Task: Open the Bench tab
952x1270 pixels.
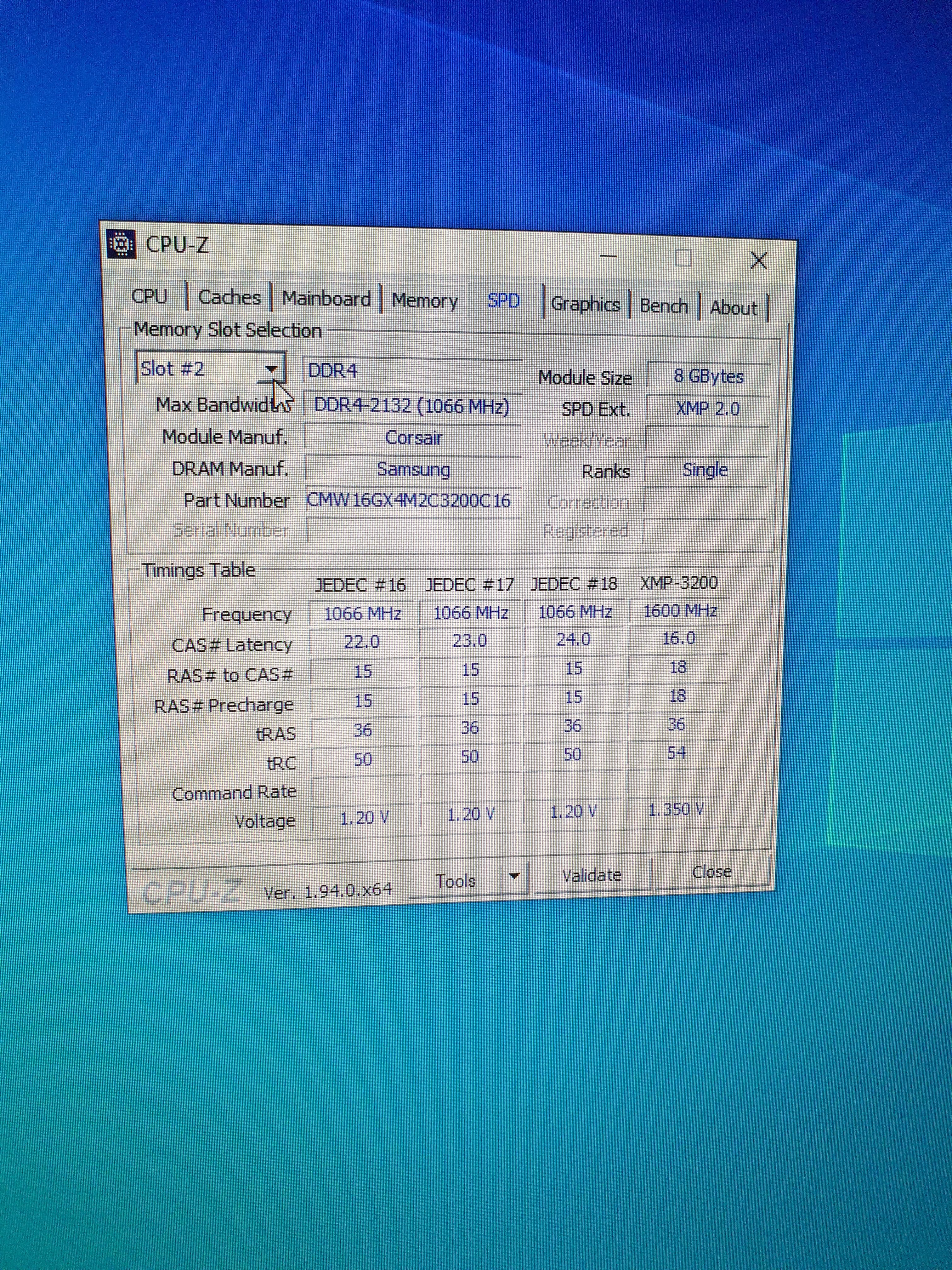Action: tap(663, 306)
